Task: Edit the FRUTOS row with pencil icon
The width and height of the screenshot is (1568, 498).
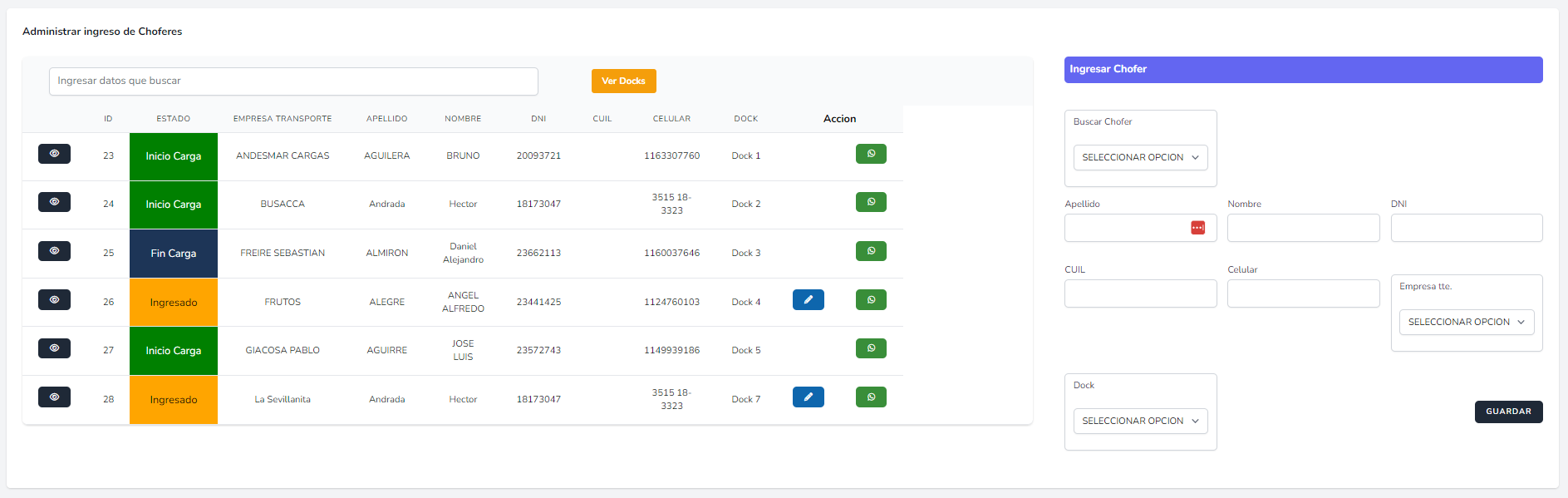Action: coord(808,300)
